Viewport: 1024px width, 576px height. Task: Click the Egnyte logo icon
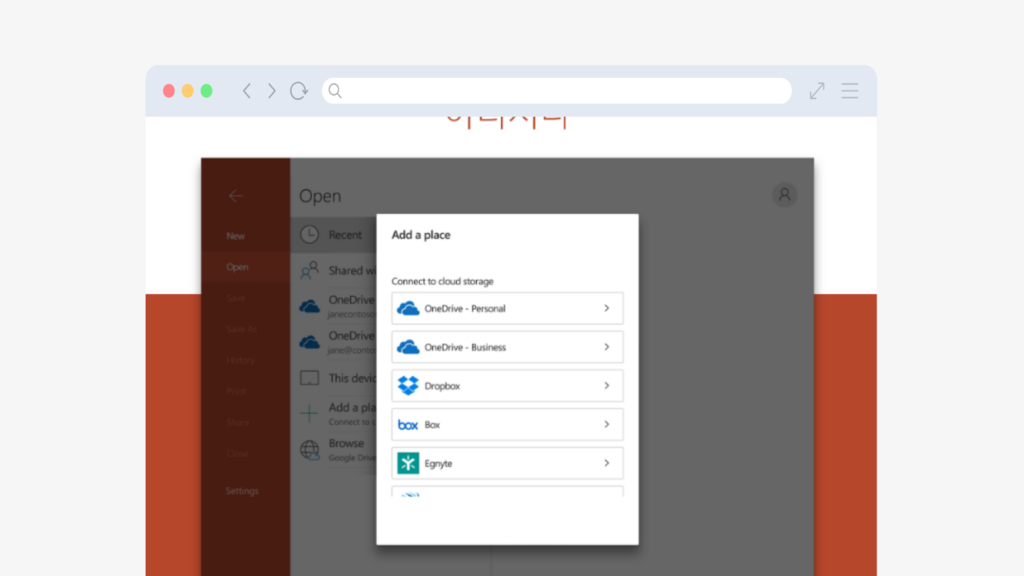tap(408, 463)
